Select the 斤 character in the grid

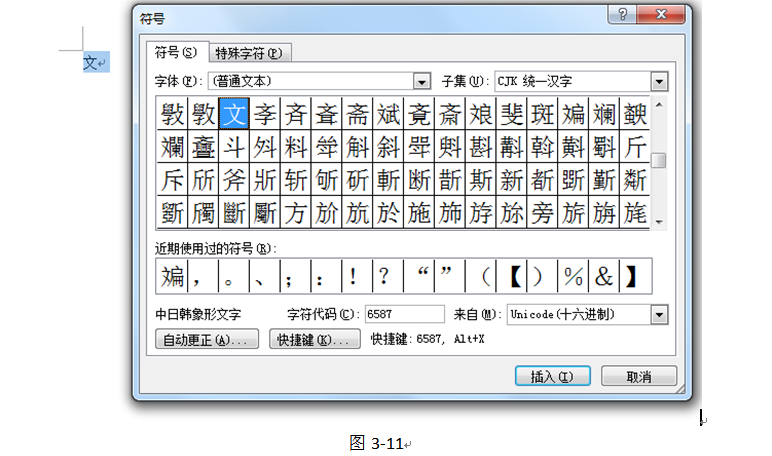635,147
